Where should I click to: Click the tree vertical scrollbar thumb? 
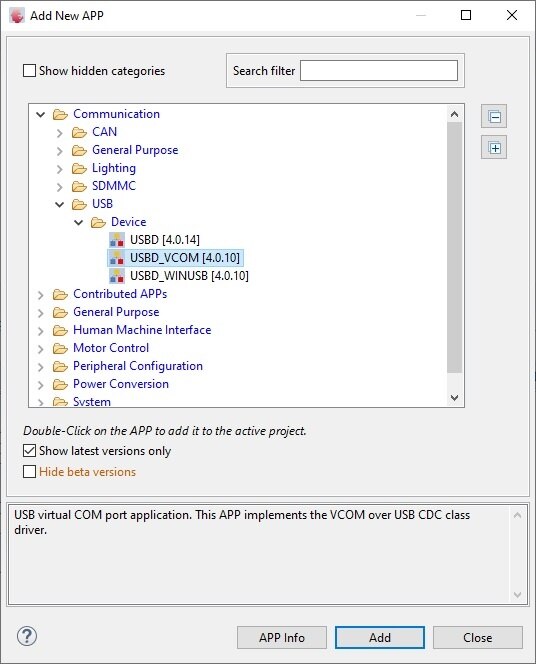coord(454,248)
